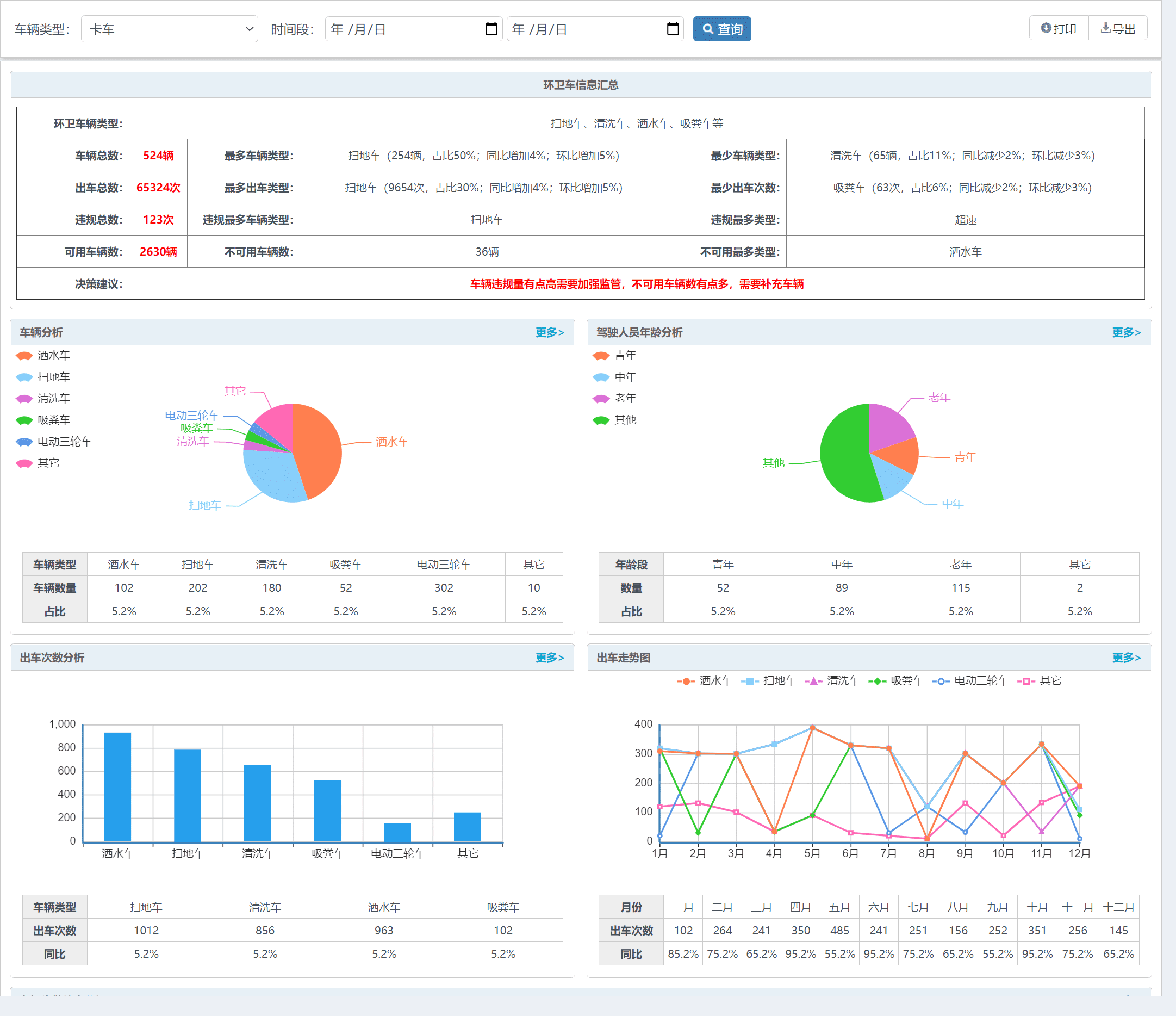This screenshot has width=1176, height=1016.
Task: Click the 打印 print button
Action: (1059, 28)
